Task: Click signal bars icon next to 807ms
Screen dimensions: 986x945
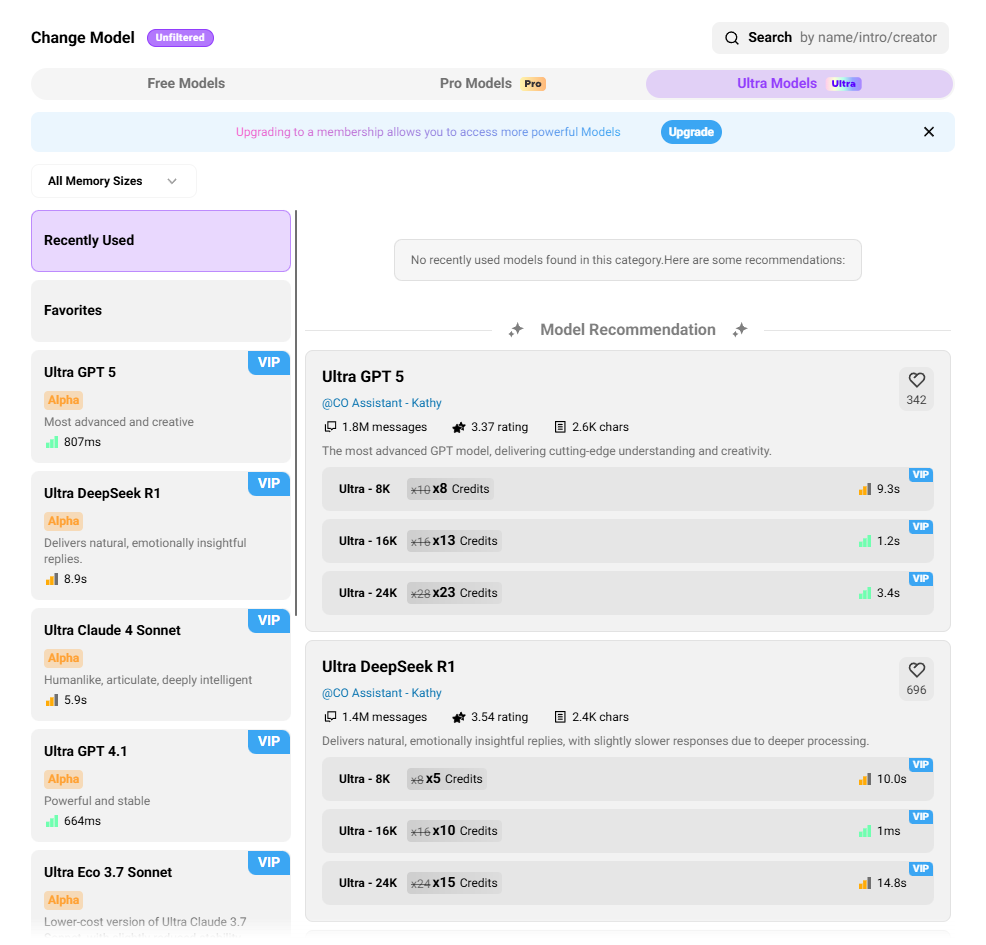Action: coord(52,442)
